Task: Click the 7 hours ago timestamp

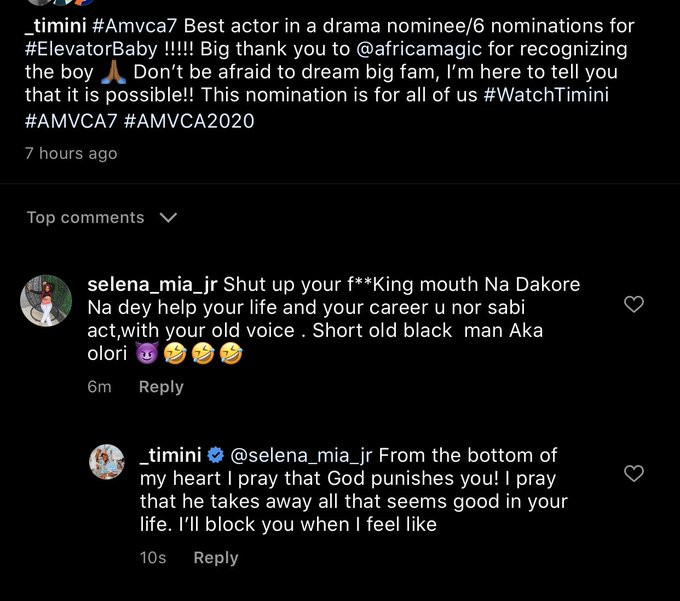Action: [x=71, y=153]
